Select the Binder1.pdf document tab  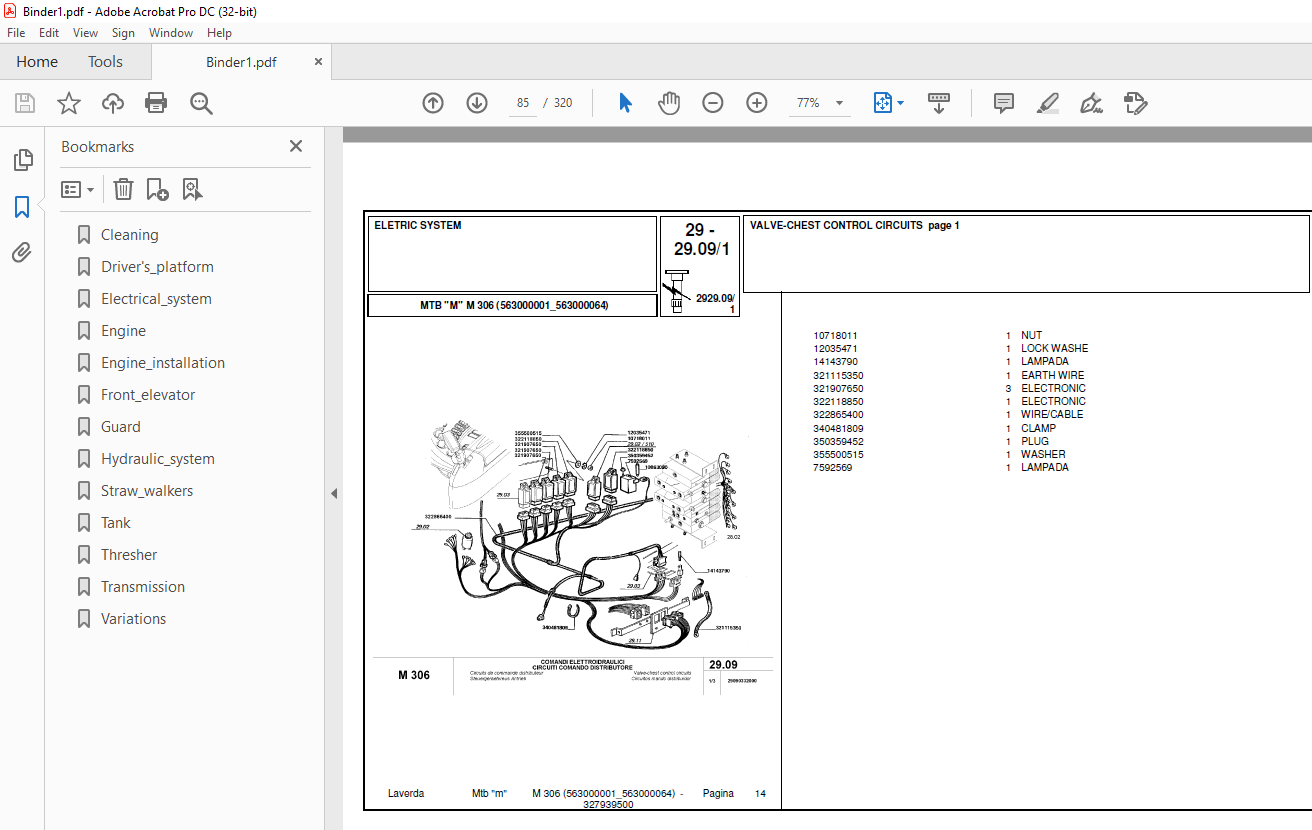(241, 62)
